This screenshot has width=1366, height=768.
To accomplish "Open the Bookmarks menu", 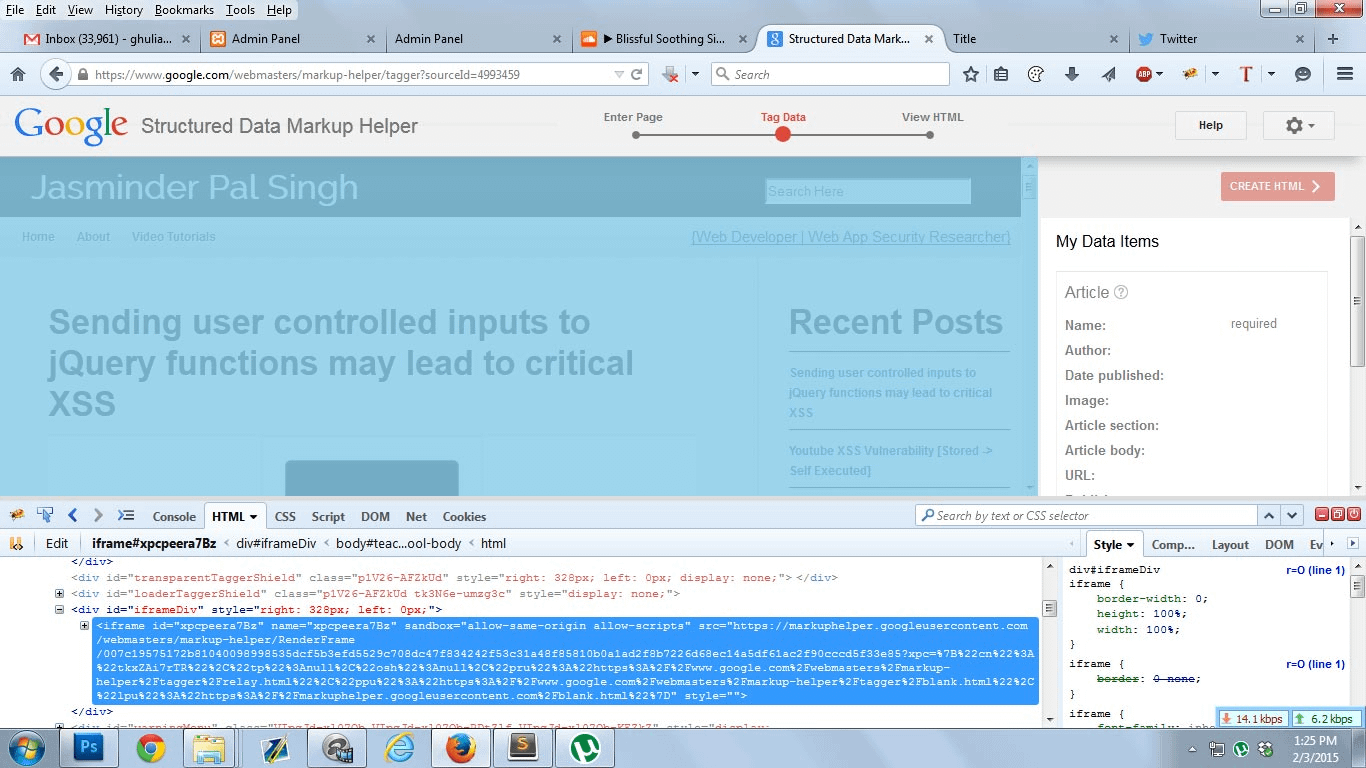I will [185, 10].
